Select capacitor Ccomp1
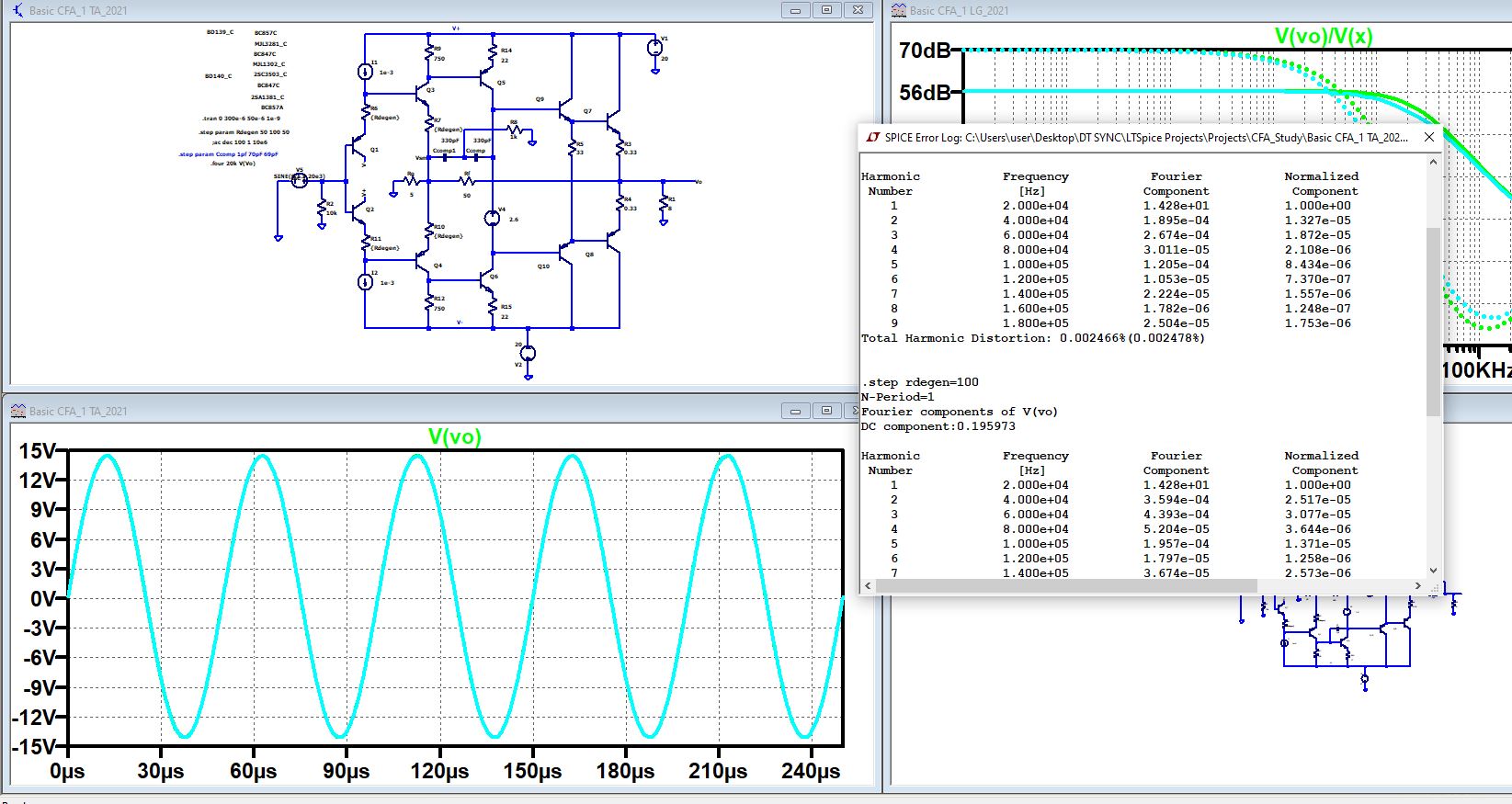 (444, 157)
